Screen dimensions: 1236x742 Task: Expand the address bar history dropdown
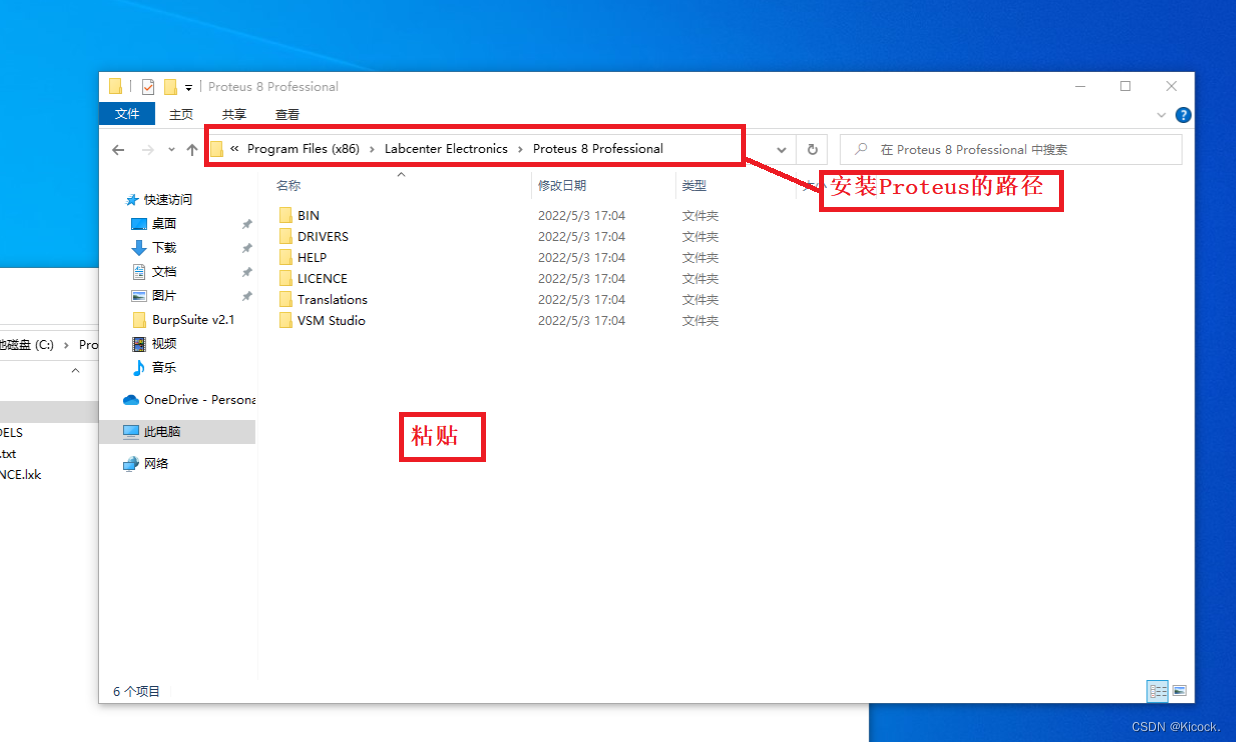tap(781, 150)
